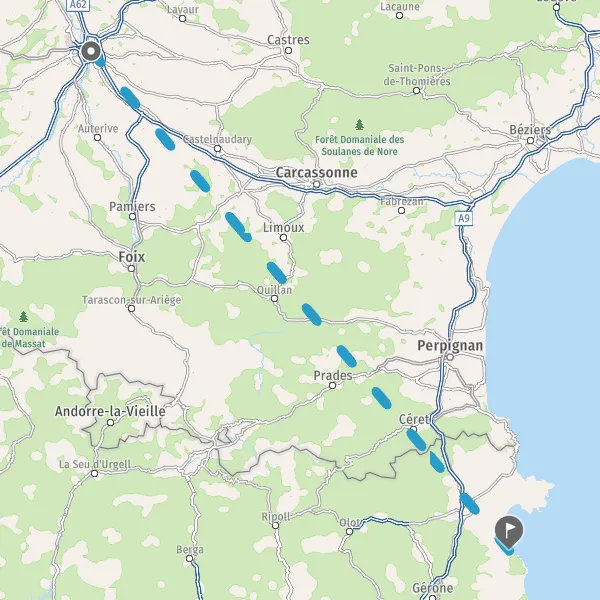Viewport: 600px width, 600px height.
Task: Click the Pamiers town label
Action: click(x=132, y=207)
